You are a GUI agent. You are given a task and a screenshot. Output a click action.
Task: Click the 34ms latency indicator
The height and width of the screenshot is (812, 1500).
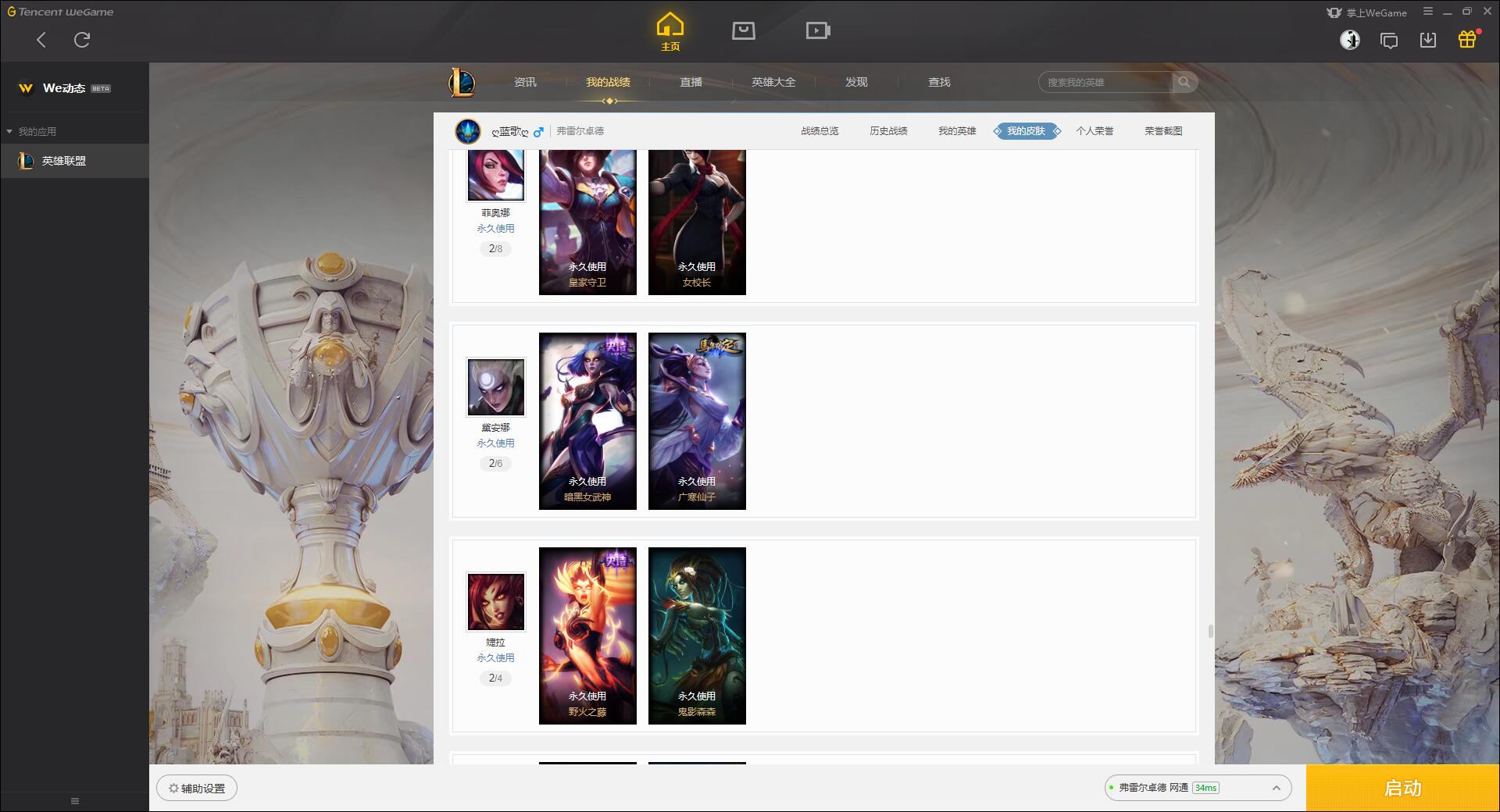coord(1205,788)
